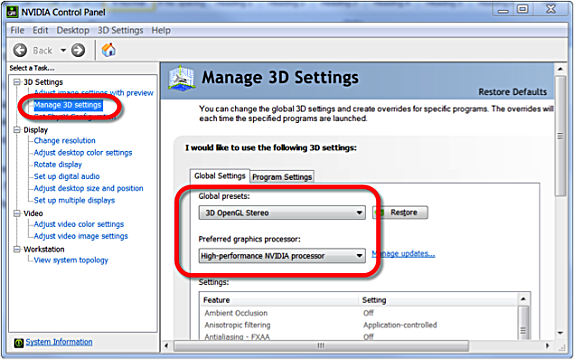Open the Help menu
Screen dimensions: 574x360
point(161,30)
